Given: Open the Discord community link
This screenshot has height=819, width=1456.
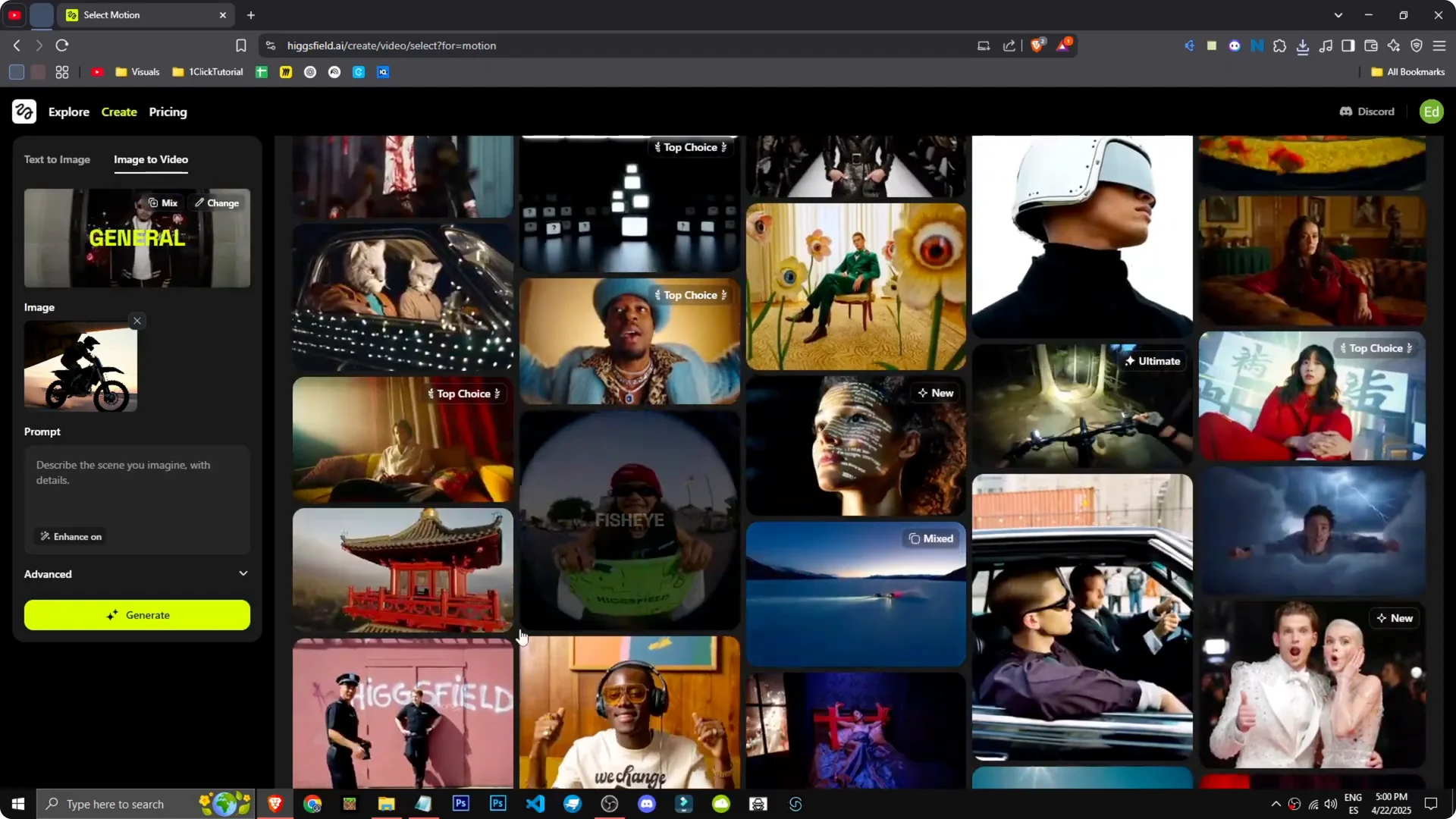Looking at the screenshot, I should (1366, 111).
